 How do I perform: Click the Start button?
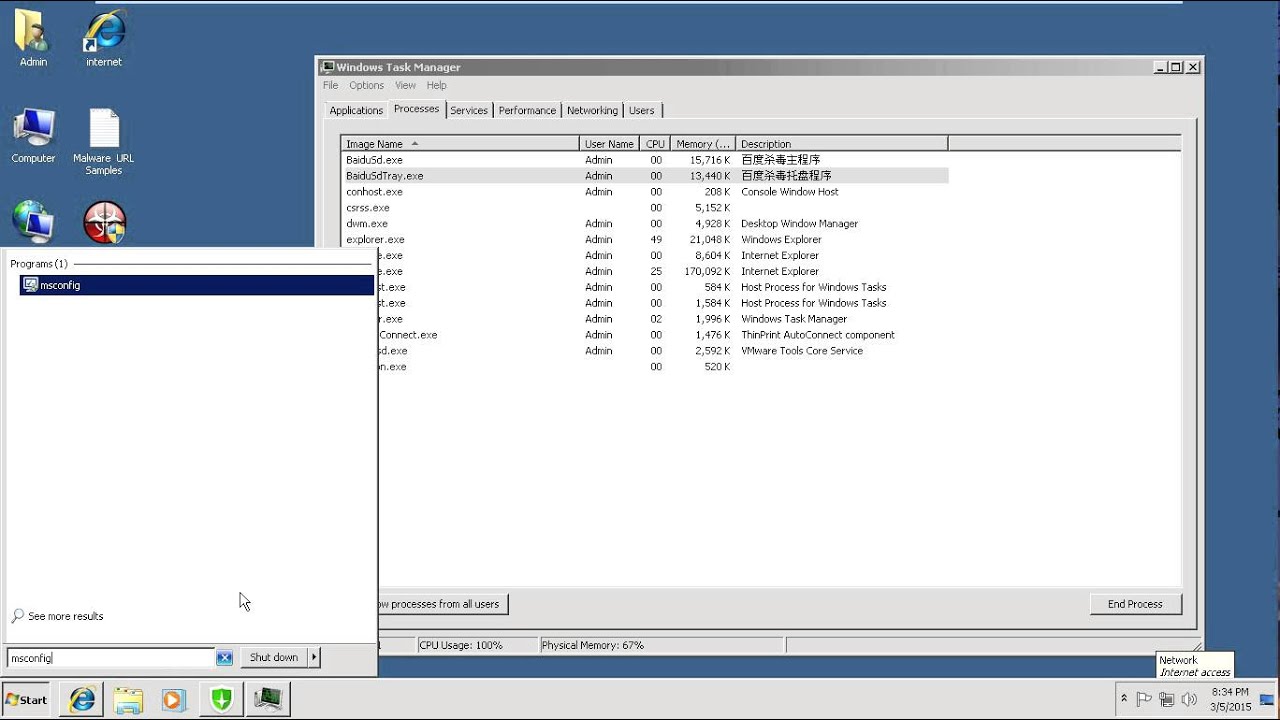click(x=27, y=700)
